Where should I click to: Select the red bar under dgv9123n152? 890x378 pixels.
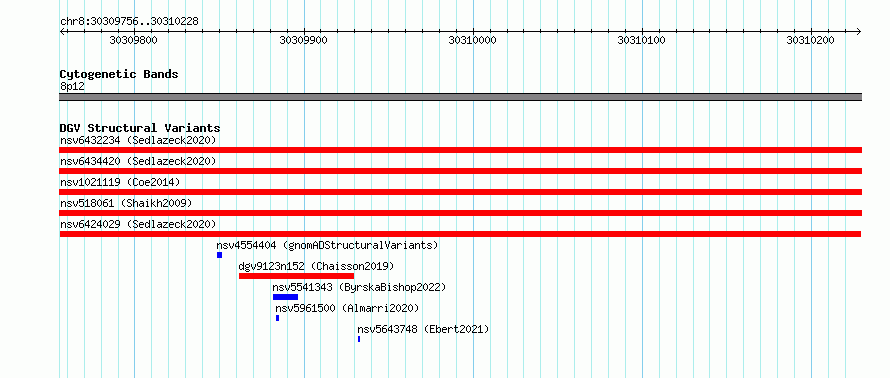pyautogui.click(x=296, y=276)
